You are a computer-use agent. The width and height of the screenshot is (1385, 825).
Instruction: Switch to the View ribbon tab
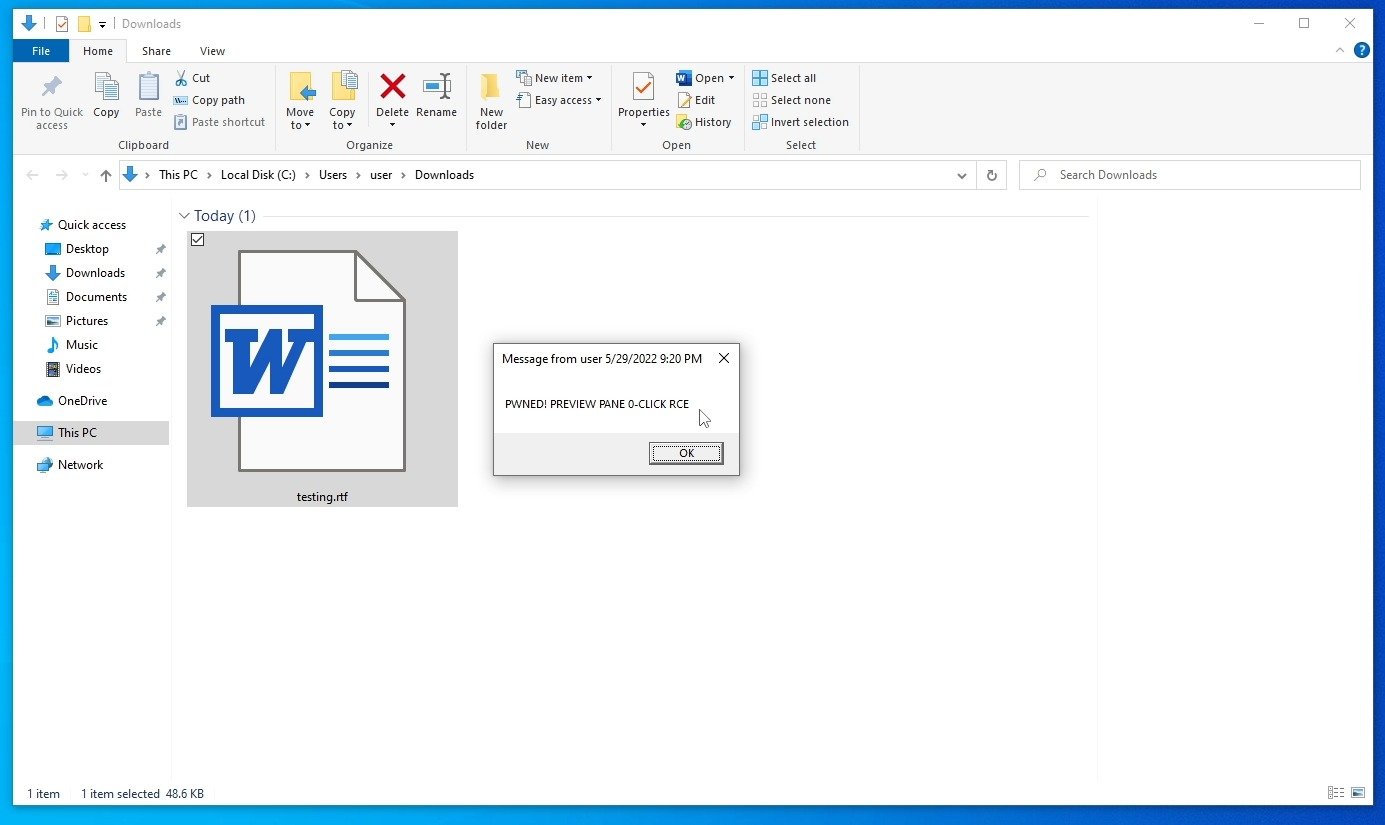[212, 51]
